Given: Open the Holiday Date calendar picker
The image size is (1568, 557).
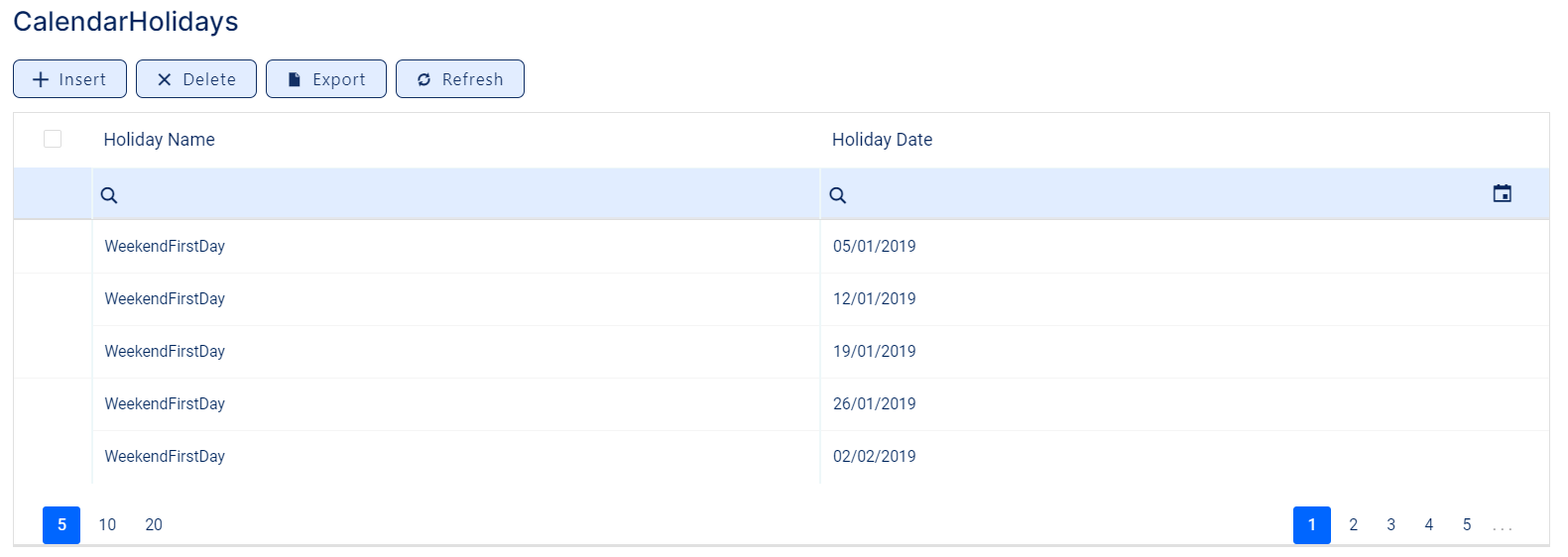Looking at the screenshot, I should click(x=1502, y=194).
